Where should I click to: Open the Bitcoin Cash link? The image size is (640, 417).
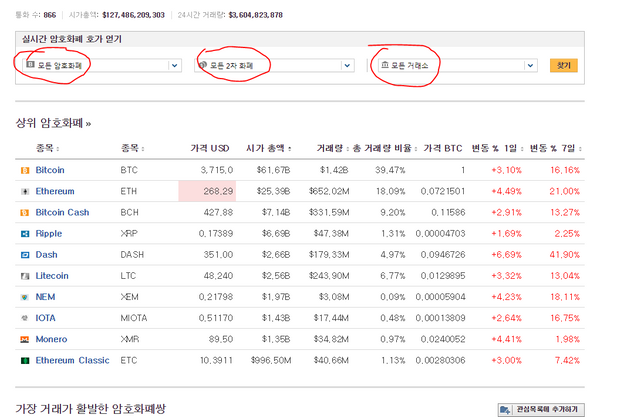tap(62, 213)
